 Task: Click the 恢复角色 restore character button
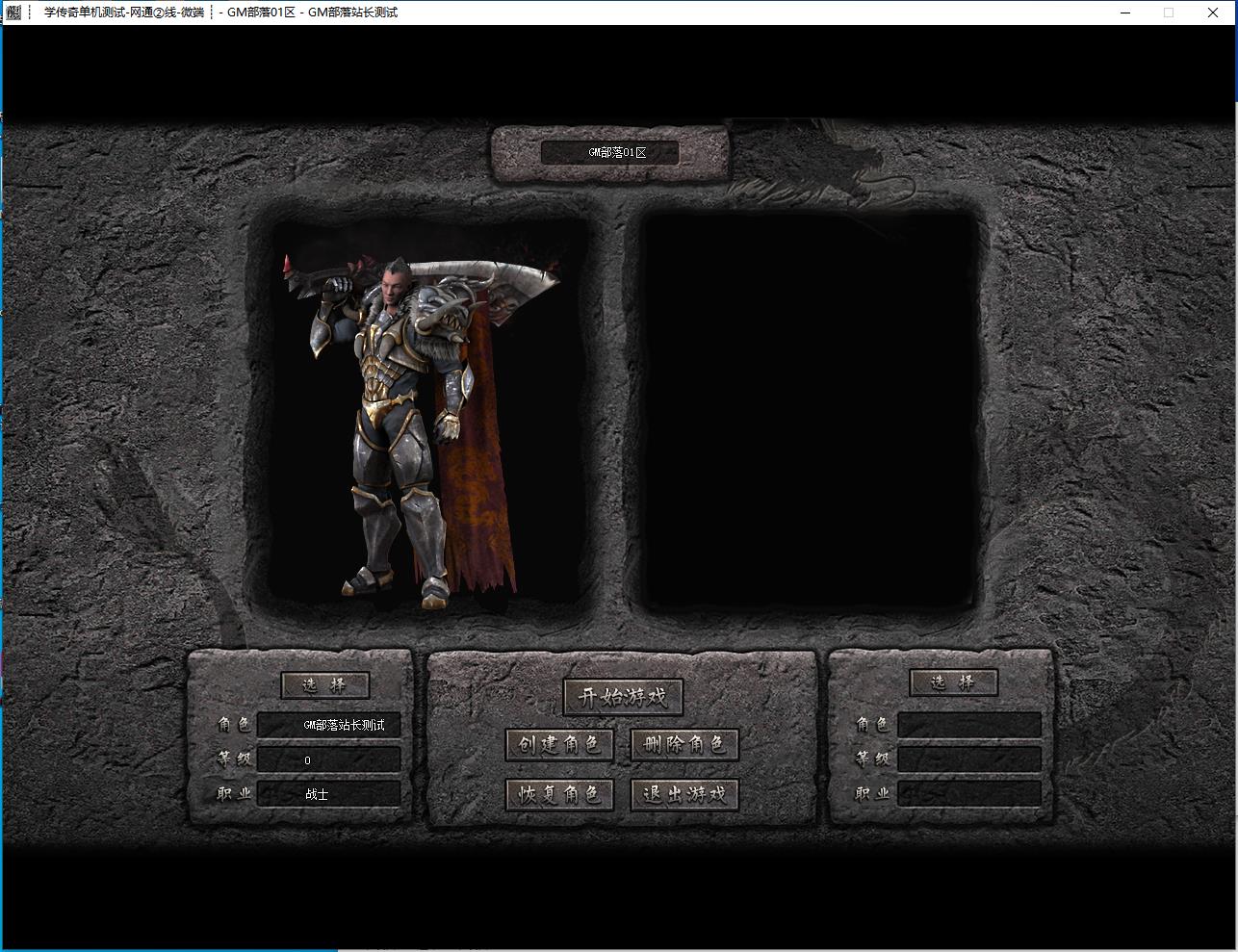[559, 794]
